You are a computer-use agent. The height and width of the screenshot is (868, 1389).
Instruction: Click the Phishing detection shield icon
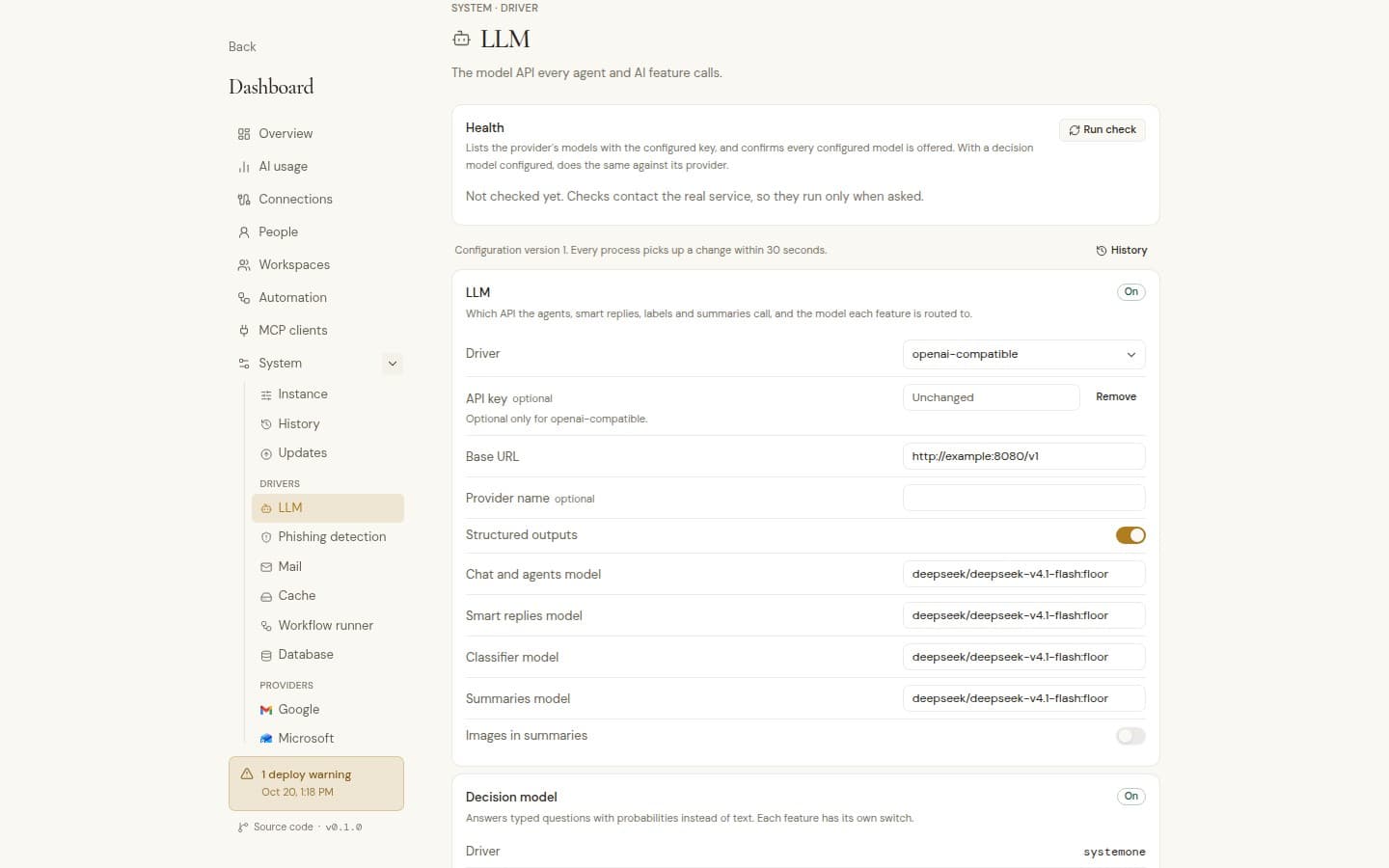266,537
